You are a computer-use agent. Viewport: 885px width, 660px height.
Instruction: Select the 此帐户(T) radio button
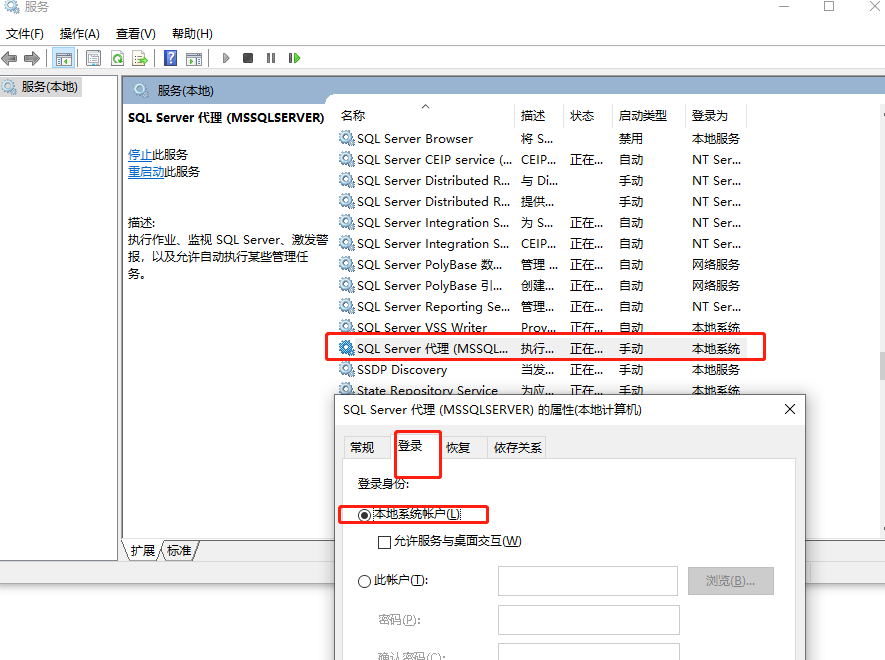click(x=365, y=581)
